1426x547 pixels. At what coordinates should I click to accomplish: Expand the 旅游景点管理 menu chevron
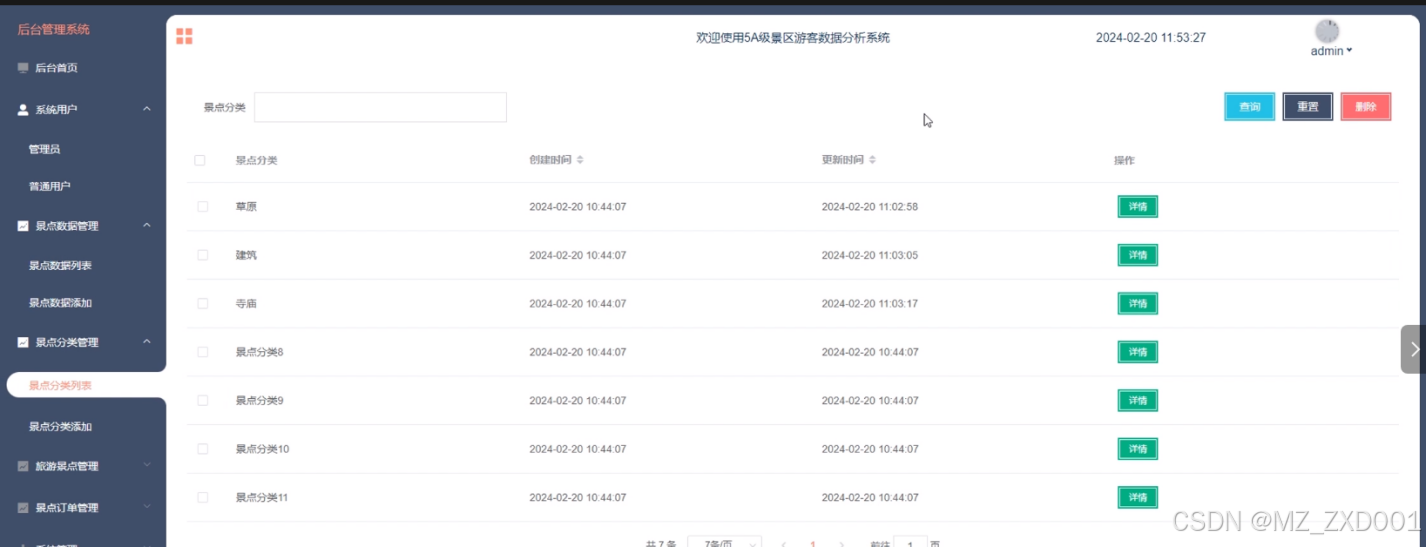(147, 465)
